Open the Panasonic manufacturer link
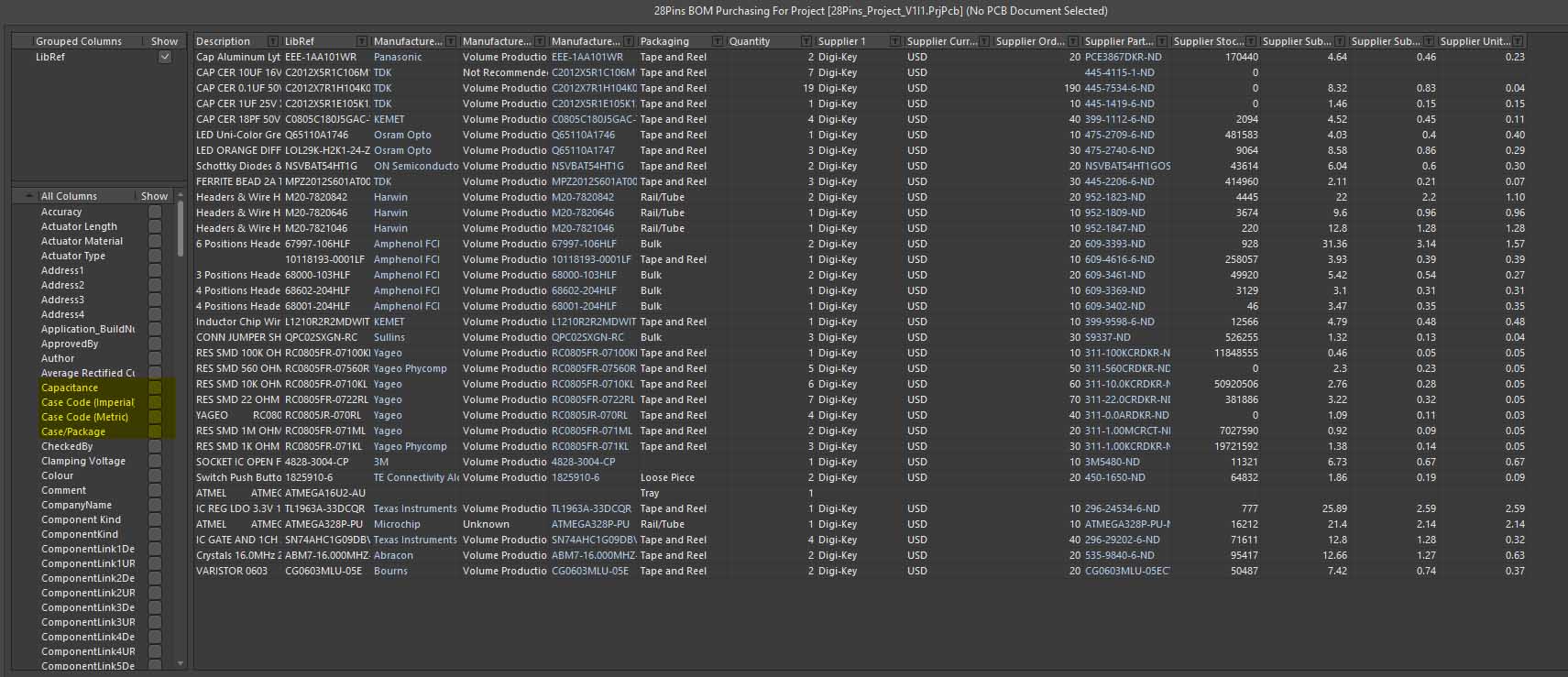 pyautogui.click(x=398, y=57)
